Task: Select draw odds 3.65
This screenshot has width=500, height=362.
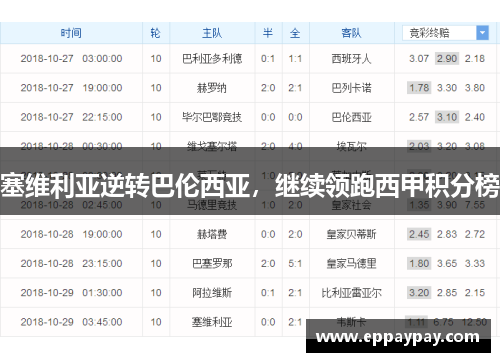Action: coord(447,264)
